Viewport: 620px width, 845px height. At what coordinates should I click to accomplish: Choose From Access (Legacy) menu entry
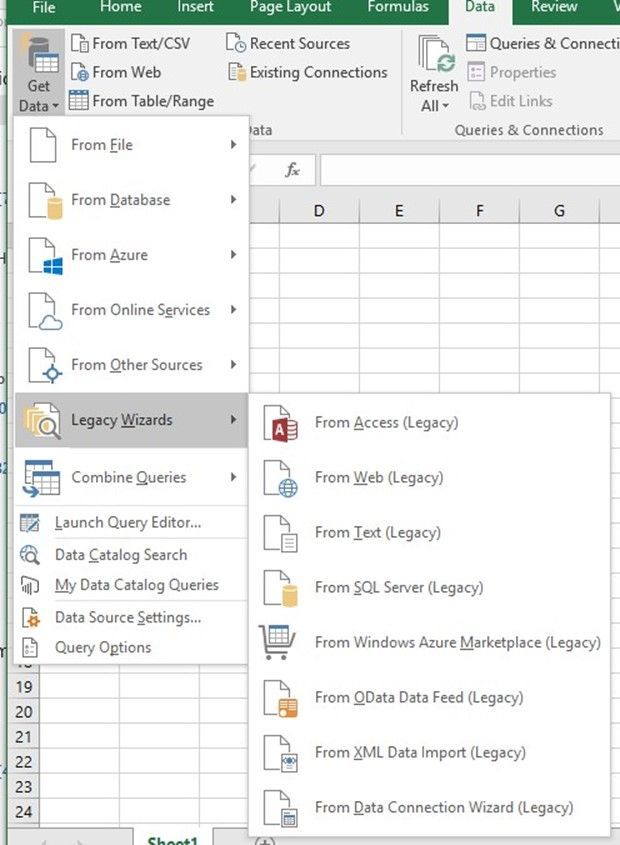[x=430, y=423]
